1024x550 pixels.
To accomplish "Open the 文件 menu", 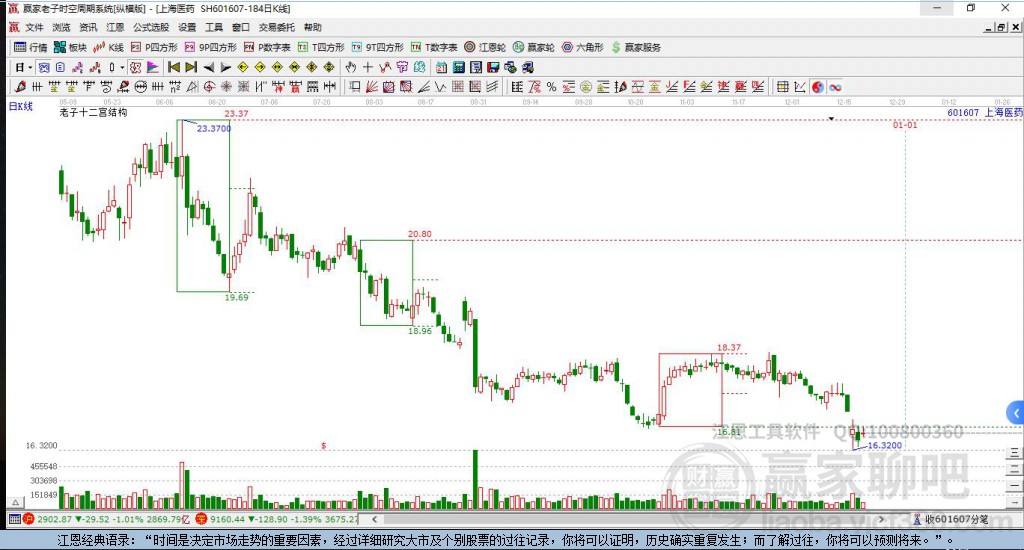I will (34, 27).
